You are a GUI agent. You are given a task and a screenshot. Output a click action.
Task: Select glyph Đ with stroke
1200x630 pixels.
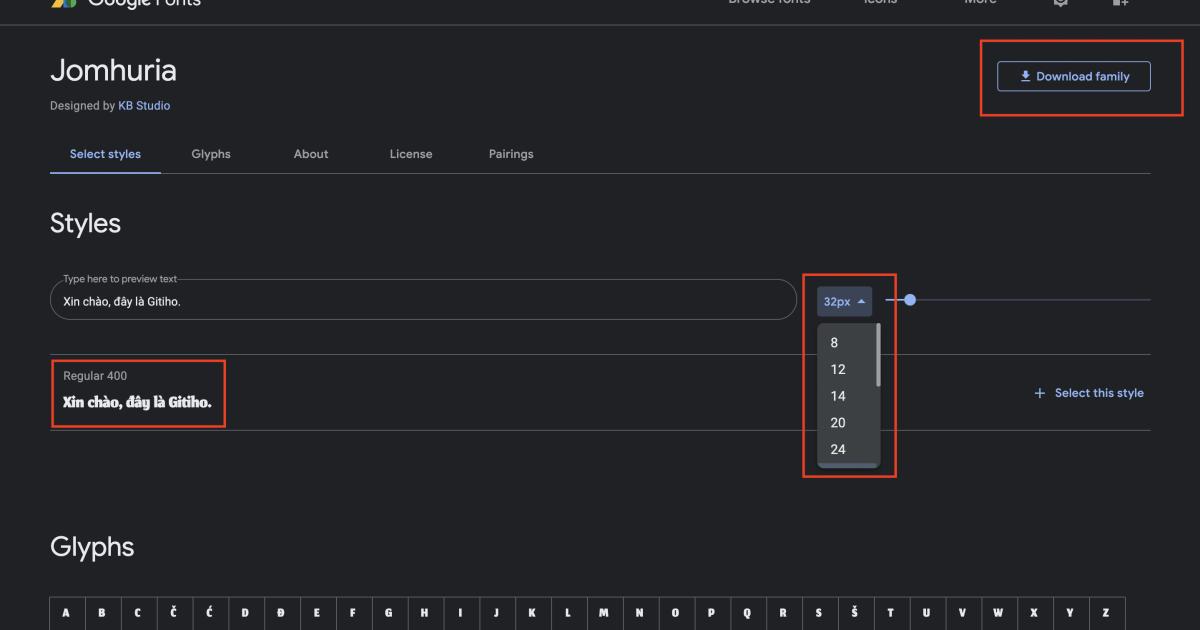click(282, 613)
